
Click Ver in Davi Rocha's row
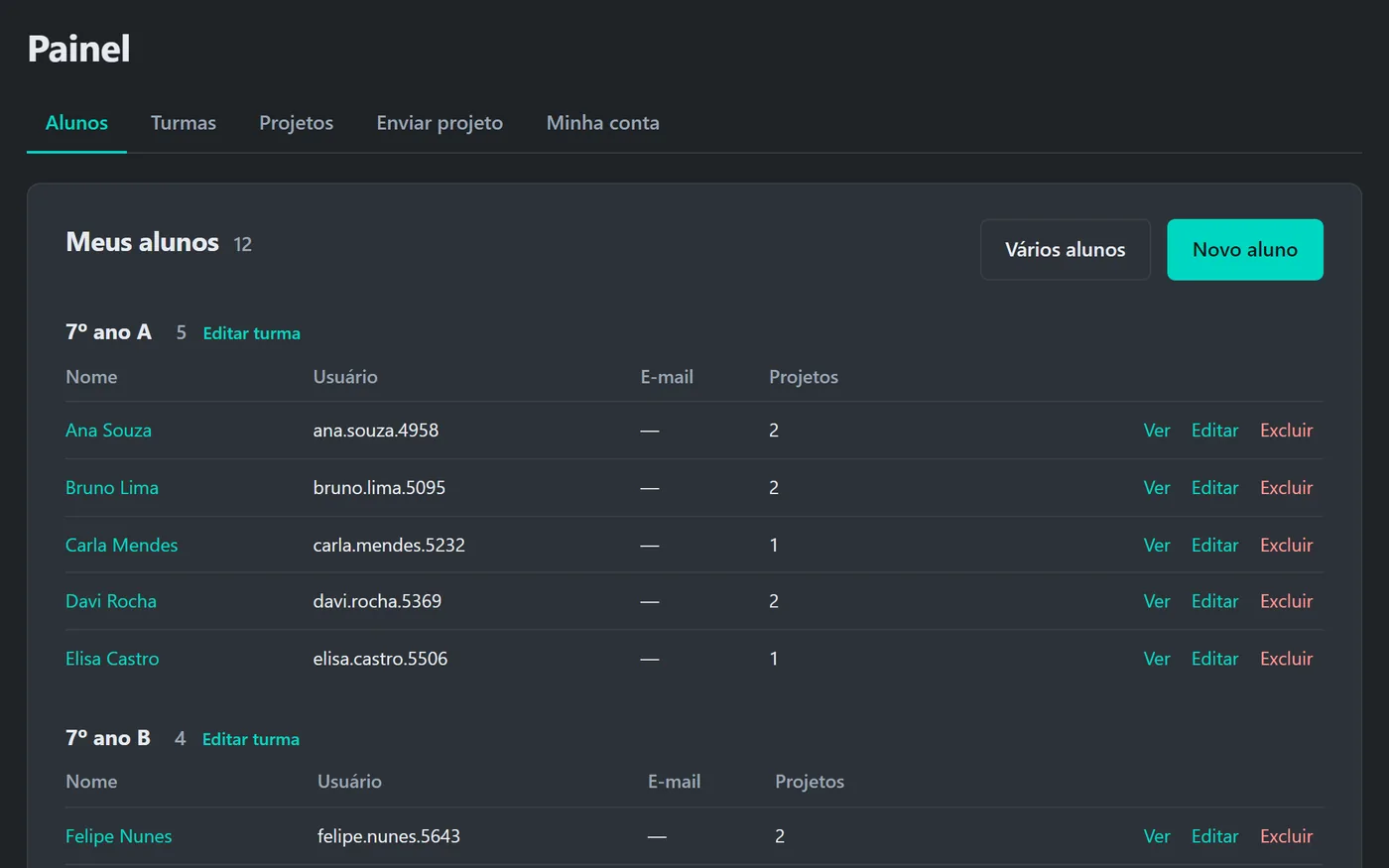1157,601
